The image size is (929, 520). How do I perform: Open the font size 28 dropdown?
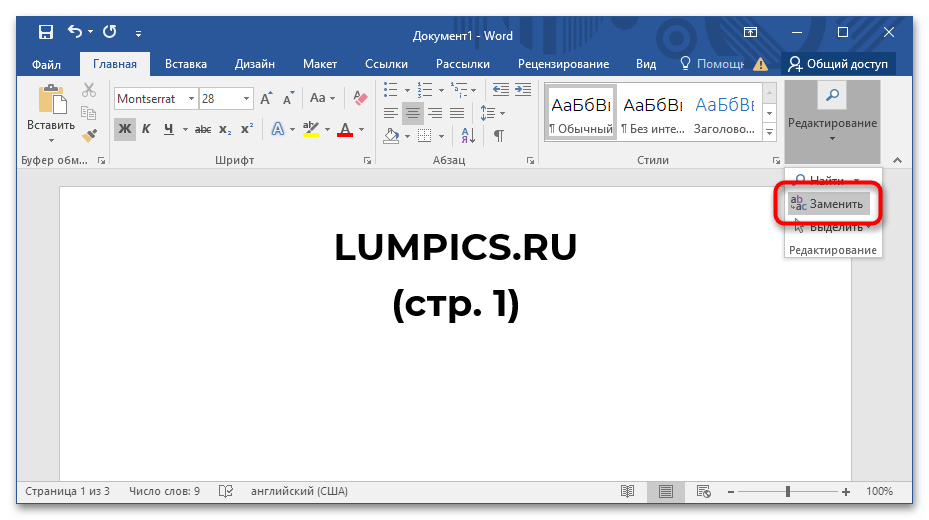[246, 99]
